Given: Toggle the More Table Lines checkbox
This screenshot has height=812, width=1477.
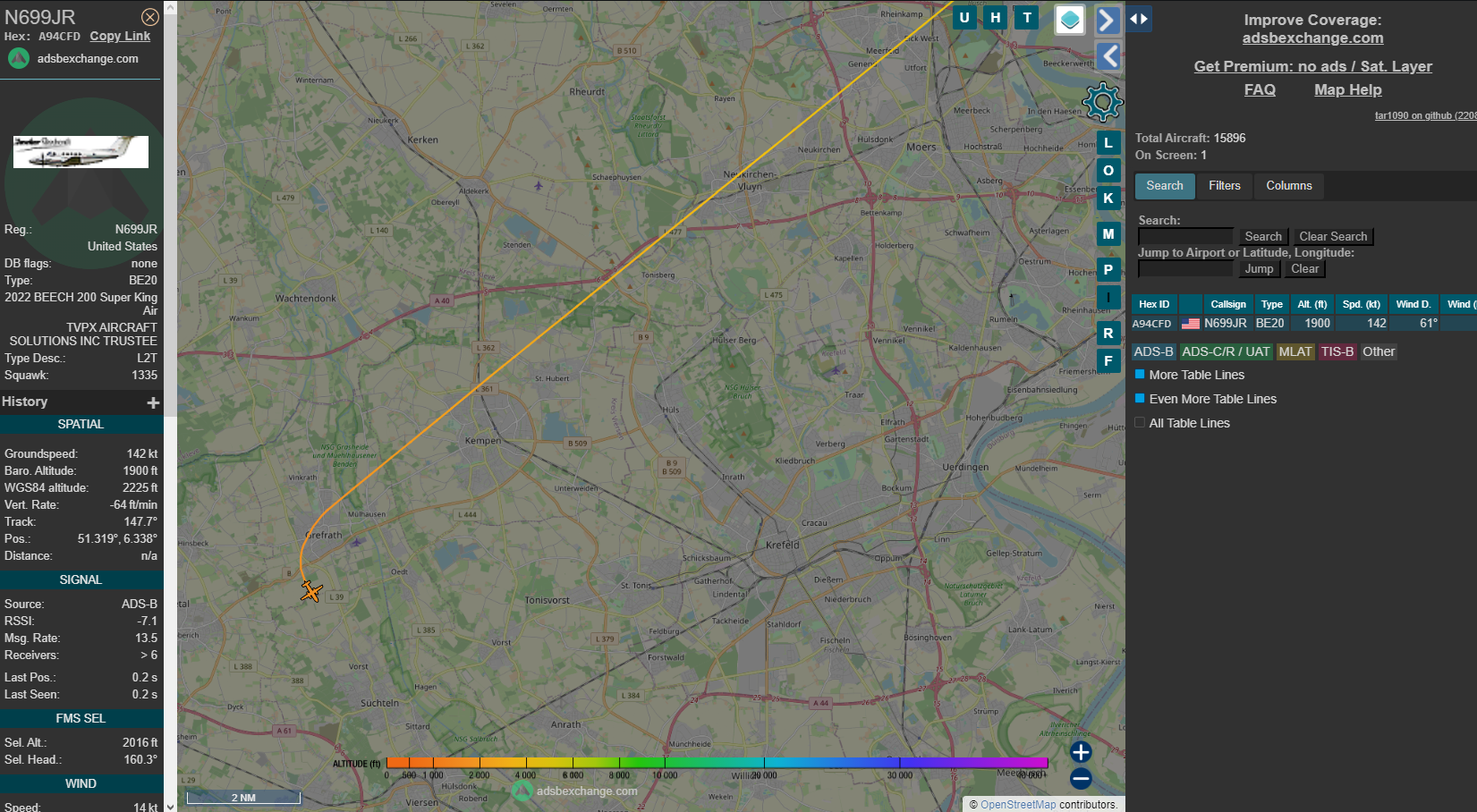Looking at the screenshot, I should tap(1140, 375).
